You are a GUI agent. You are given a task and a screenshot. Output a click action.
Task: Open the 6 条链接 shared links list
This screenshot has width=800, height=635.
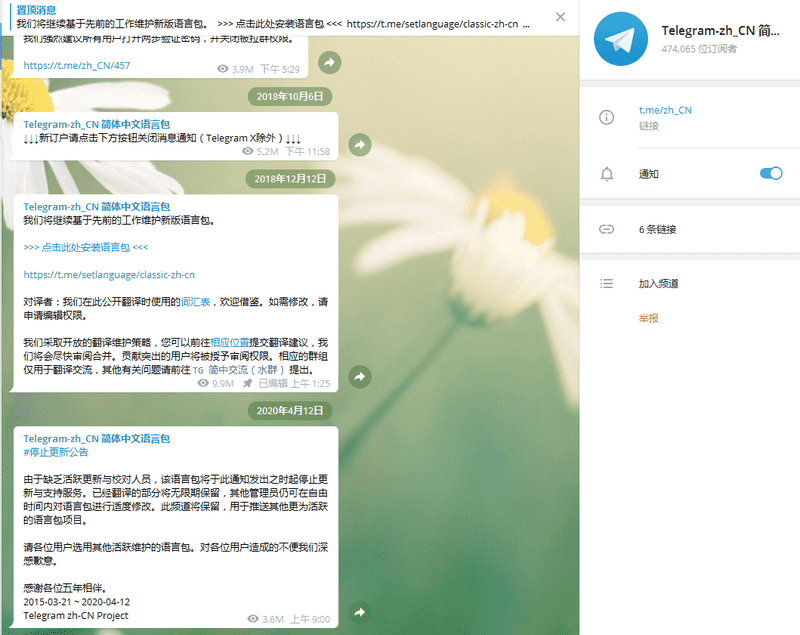click(x=657, y=230)
